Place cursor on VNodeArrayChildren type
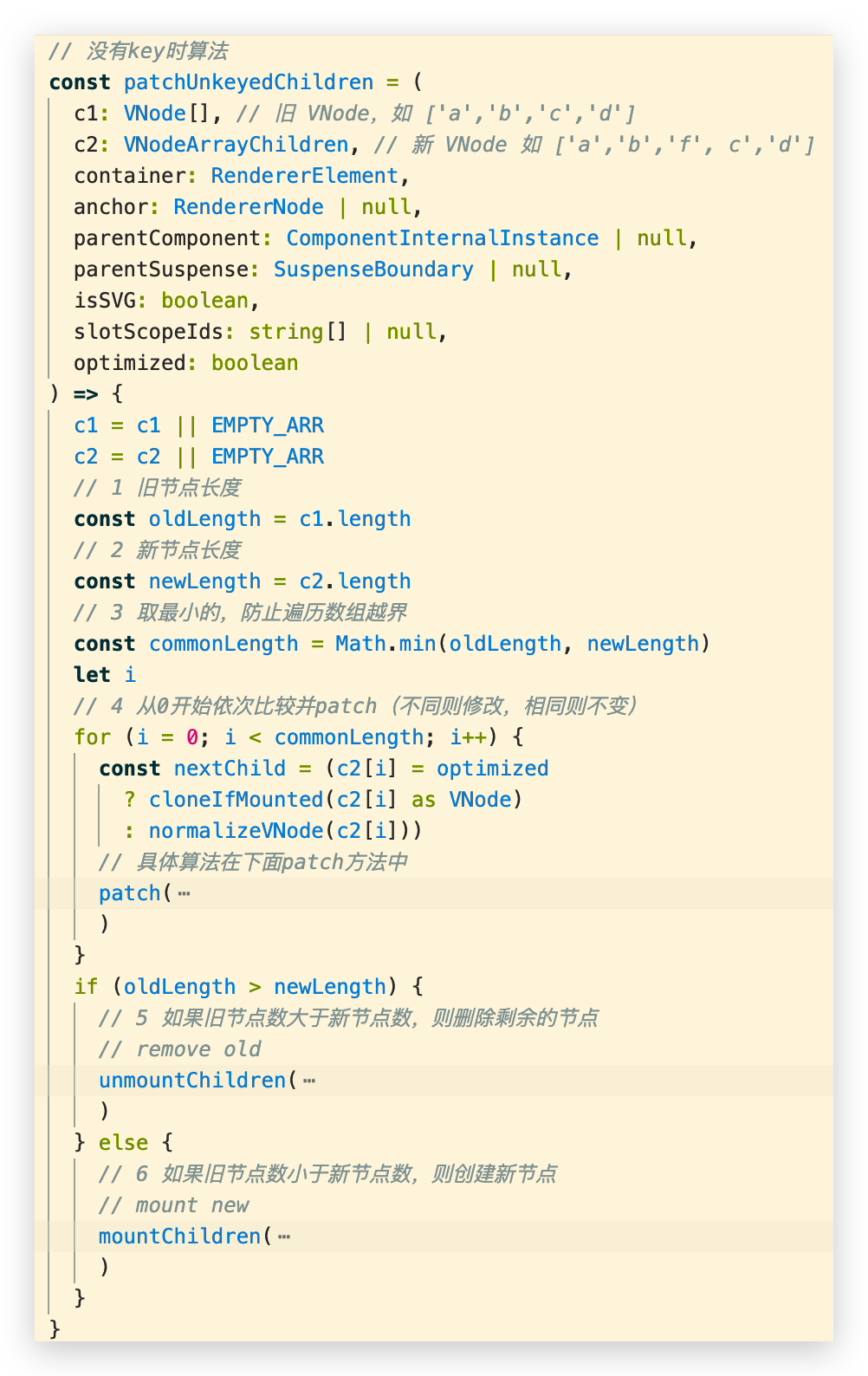 236,145
